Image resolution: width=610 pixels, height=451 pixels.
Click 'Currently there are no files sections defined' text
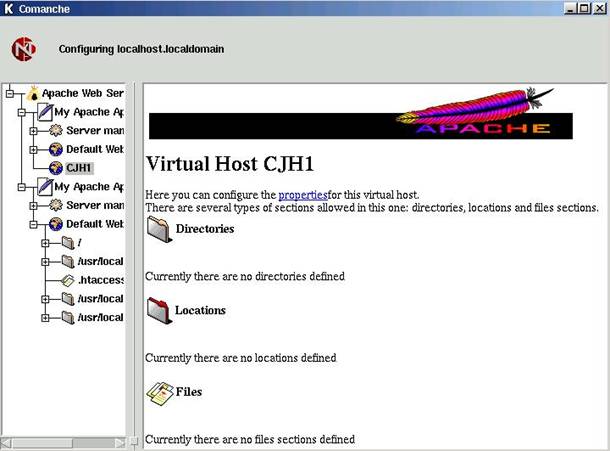250,439
